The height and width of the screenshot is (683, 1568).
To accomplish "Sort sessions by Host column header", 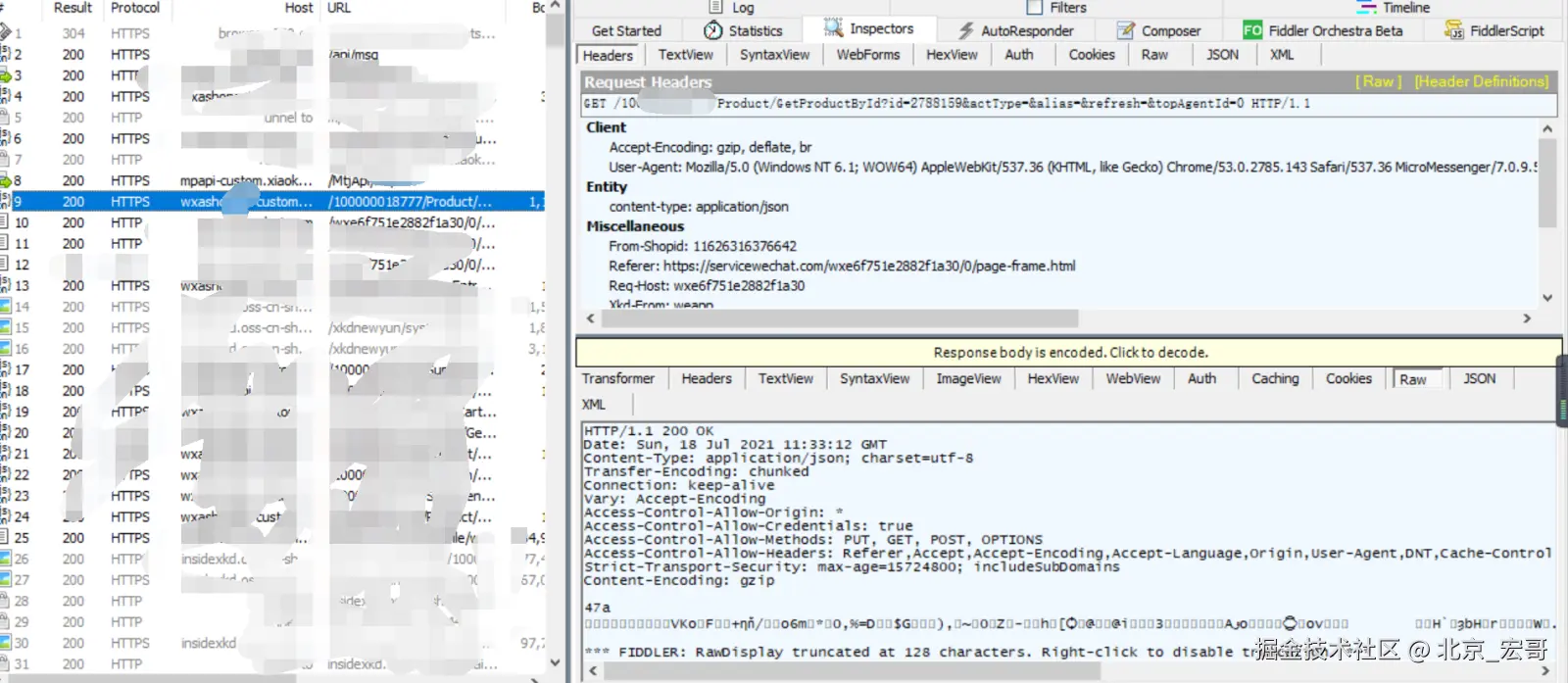I will 299,8.
